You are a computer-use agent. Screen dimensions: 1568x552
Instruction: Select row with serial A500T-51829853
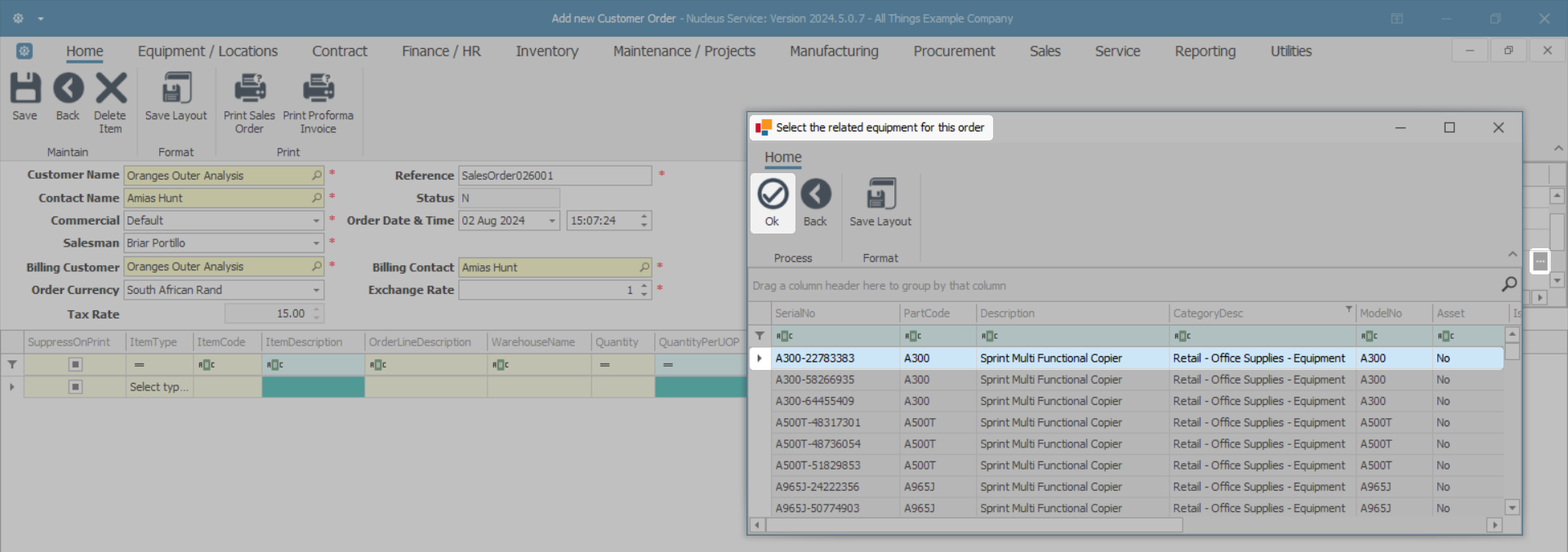[x=1127, y=465]
